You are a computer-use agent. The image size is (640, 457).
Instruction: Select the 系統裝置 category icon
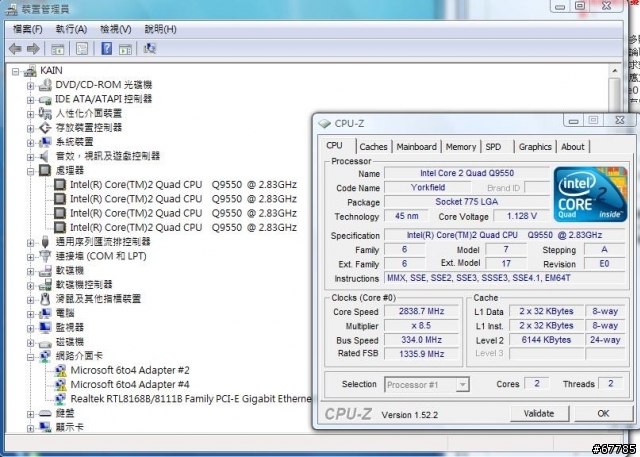point(45,142)
